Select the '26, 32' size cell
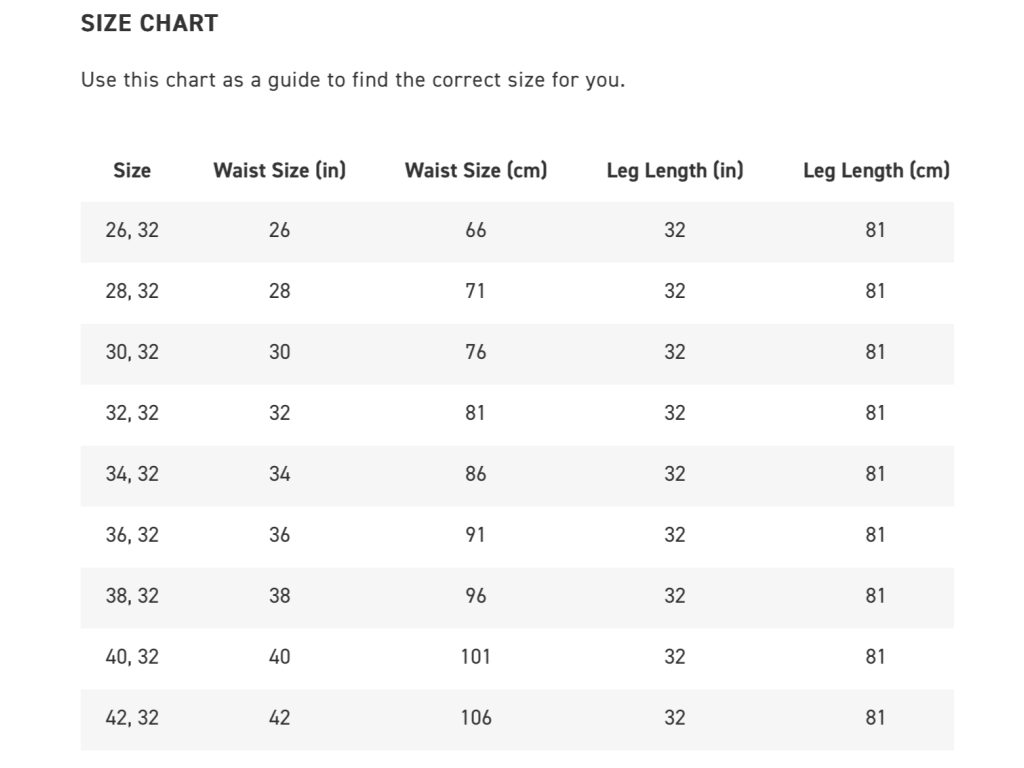Image resolution: width=1024 pixels, height=768 pixels. pyautogui.click(x=132, y=230)
